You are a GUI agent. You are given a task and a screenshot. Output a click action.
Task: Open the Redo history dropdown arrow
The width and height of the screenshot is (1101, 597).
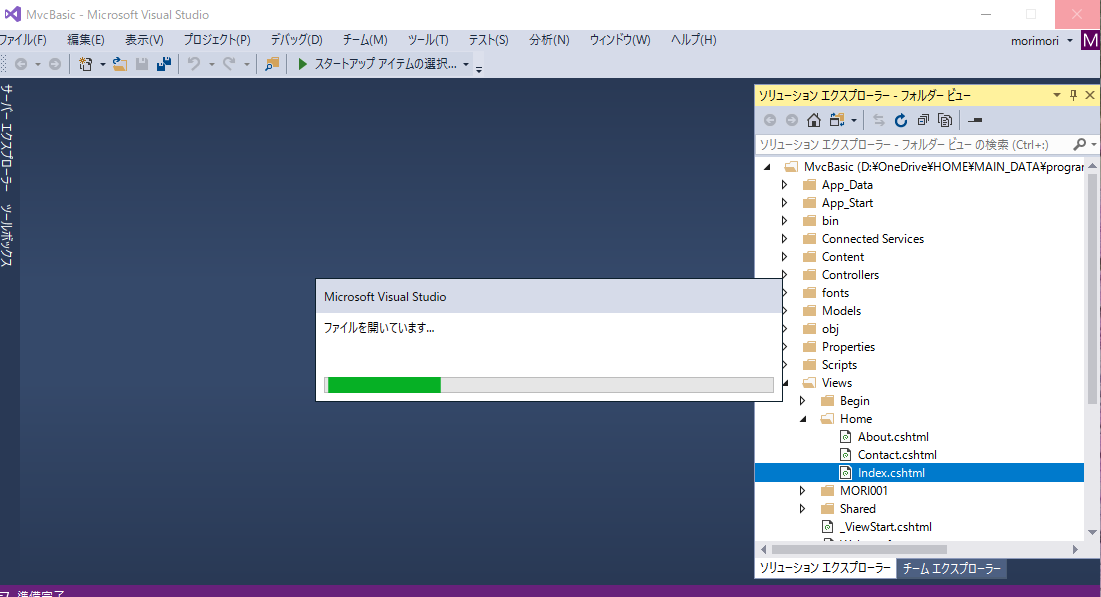pos(246,65)
